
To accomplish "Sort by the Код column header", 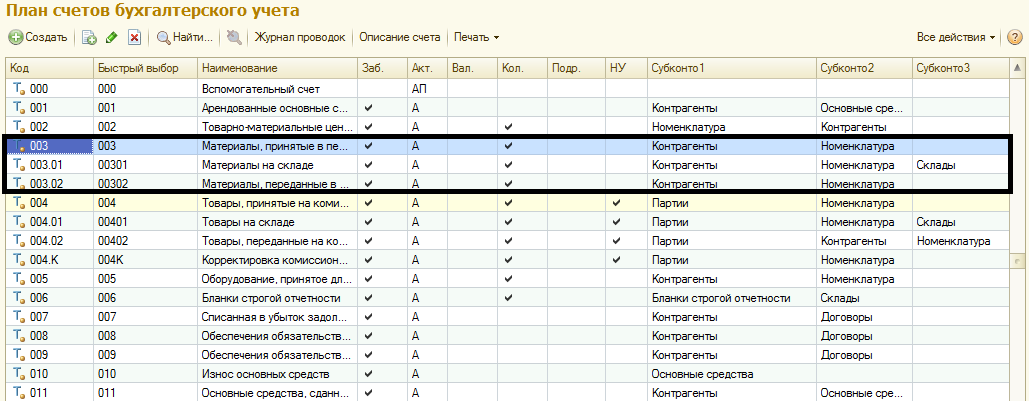I will 48,68.
